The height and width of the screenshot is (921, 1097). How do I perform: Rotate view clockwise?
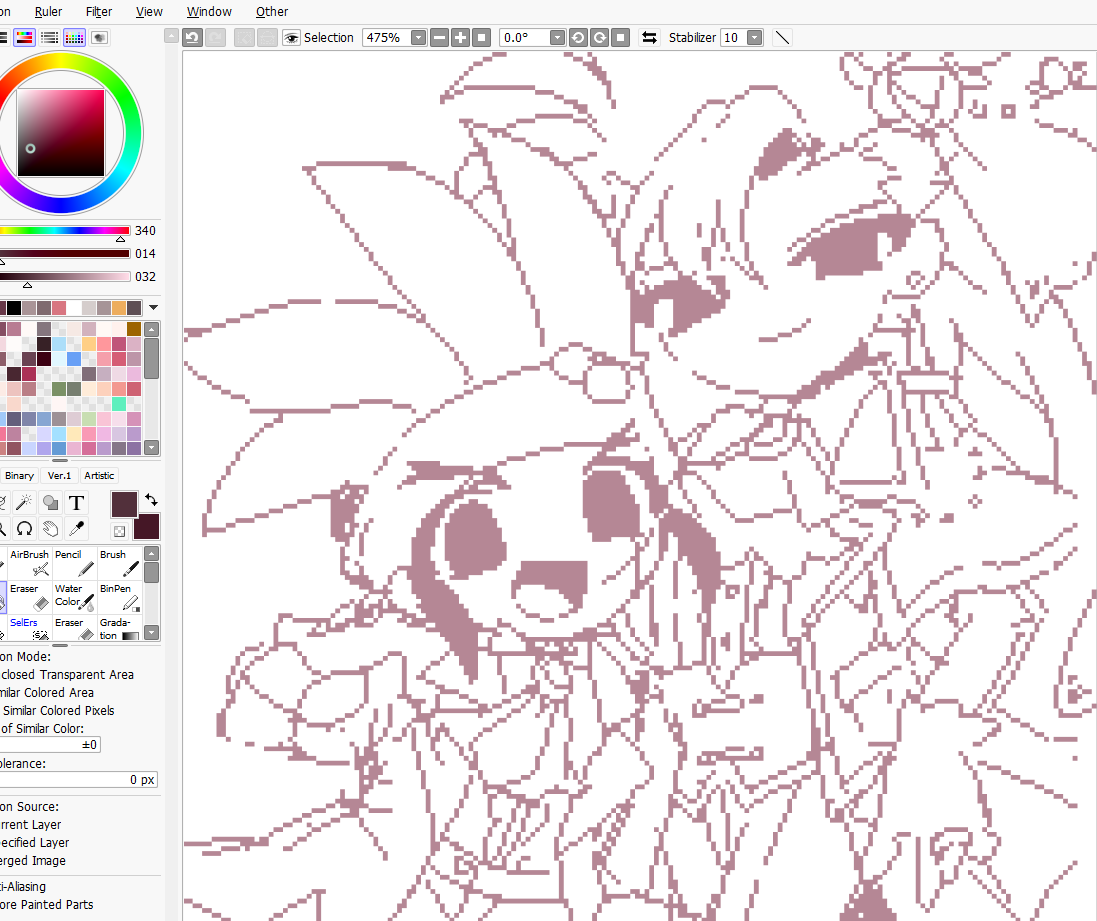(x=600, y=37)
